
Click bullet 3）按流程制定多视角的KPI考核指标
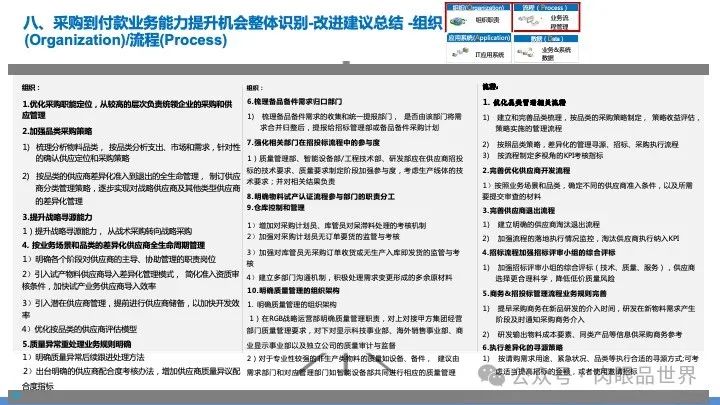[543, 156]
